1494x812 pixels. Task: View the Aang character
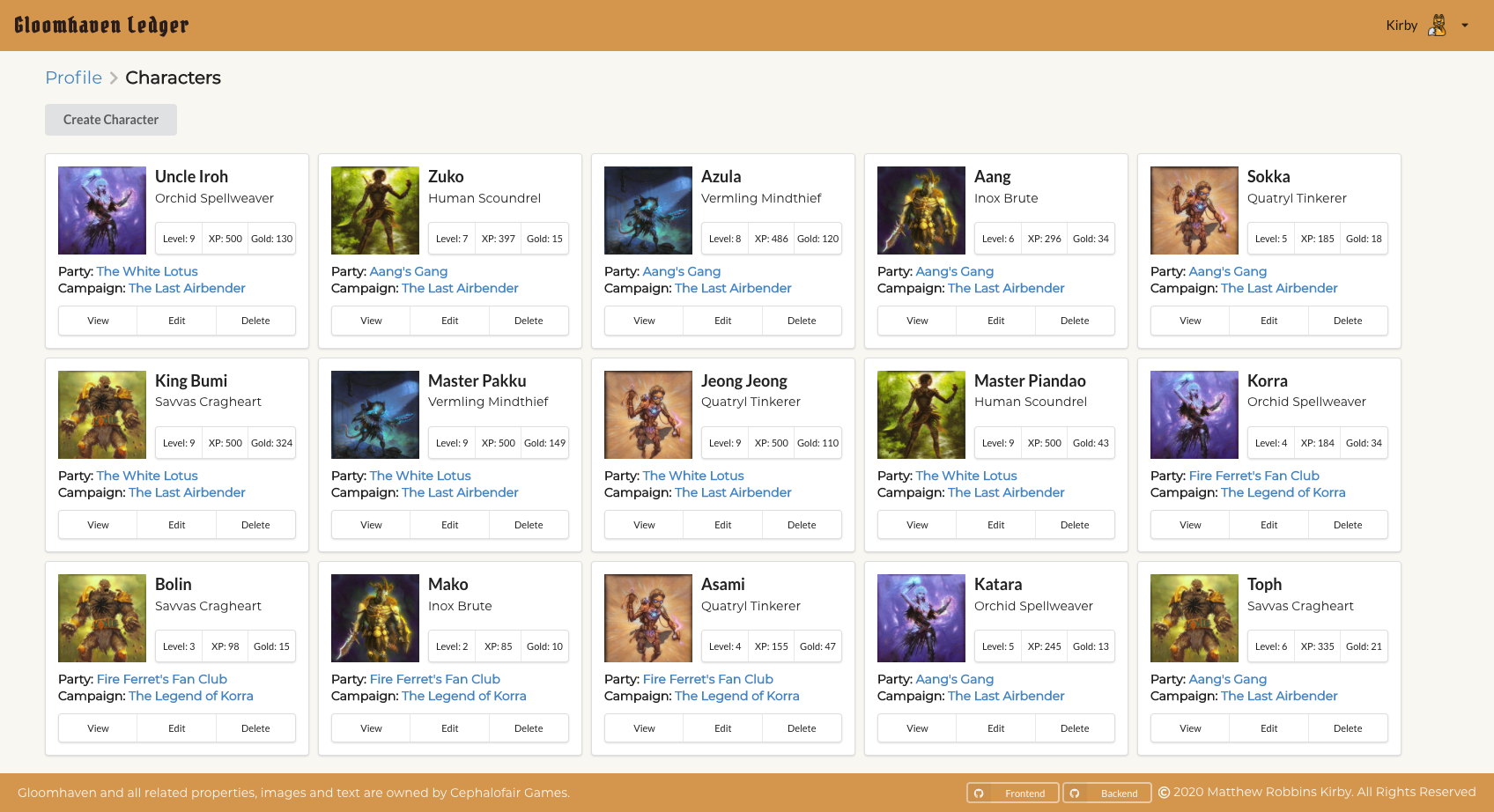pyautogui.click(x=917, y=321)
